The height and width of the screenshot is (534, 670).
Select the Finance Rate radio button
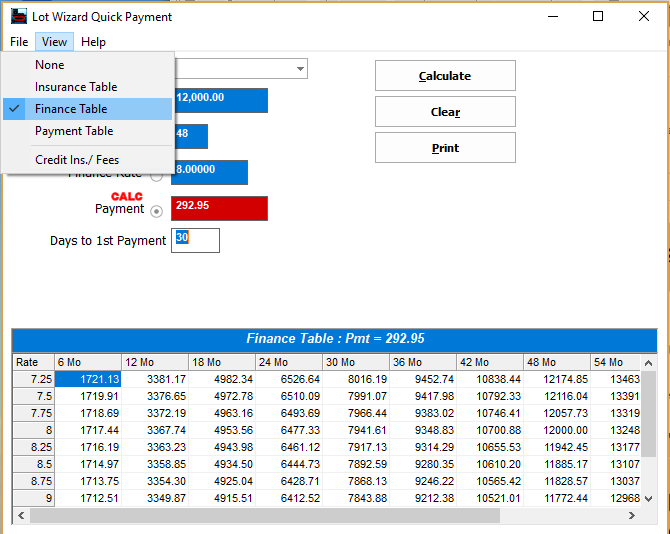click(x=157, y=176)
